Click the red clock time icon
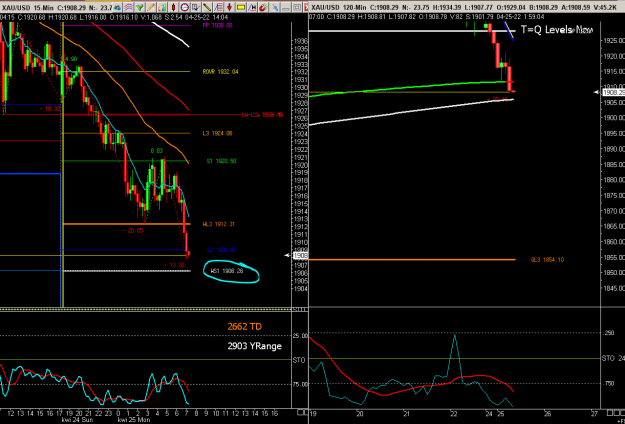The height and width of the screenshot is (424, 625). pos(185,7)
